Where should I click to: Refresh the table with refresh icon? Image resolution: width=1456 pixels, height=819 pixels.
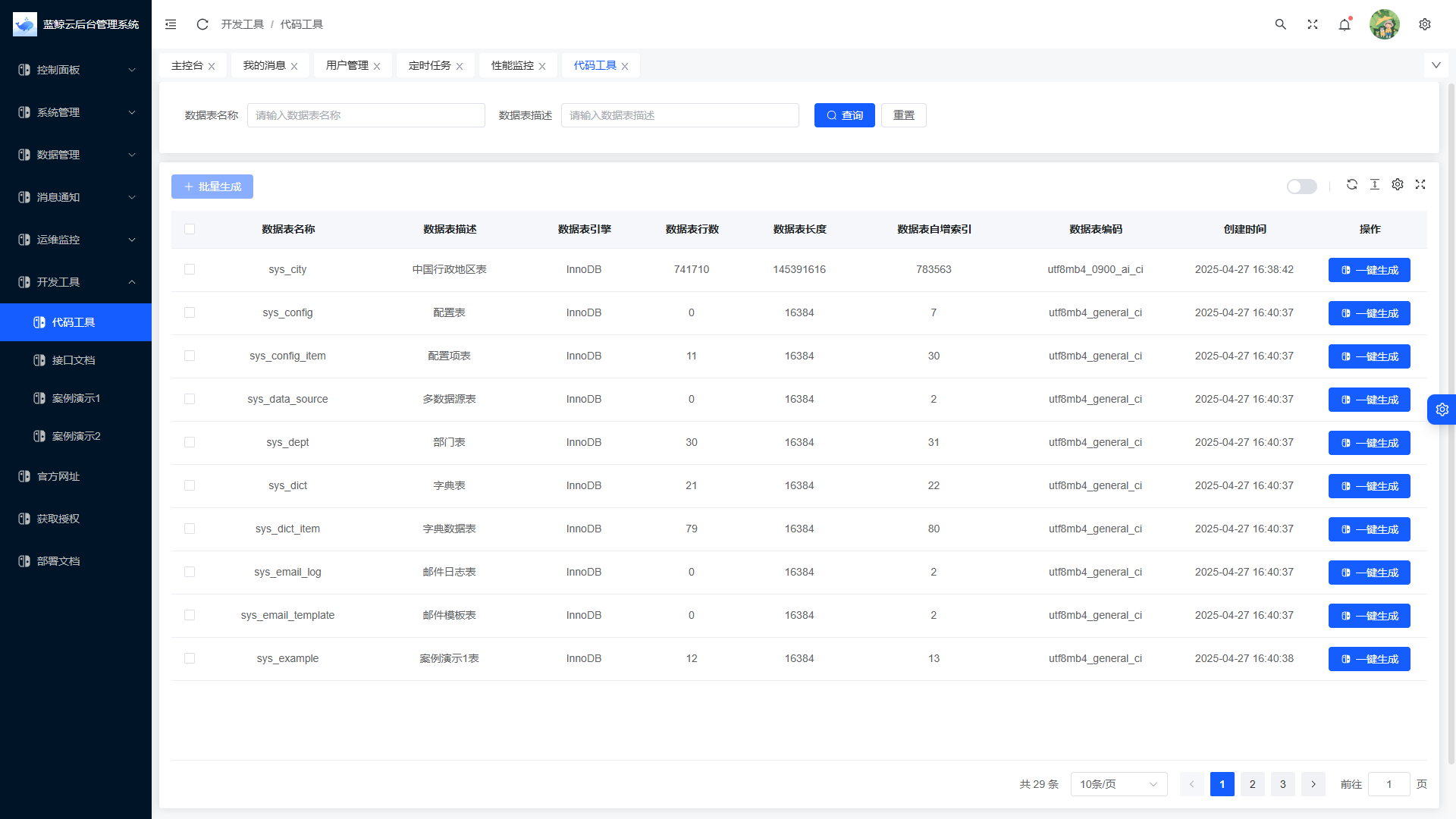pyautogui.click(x=1352, y=184)
